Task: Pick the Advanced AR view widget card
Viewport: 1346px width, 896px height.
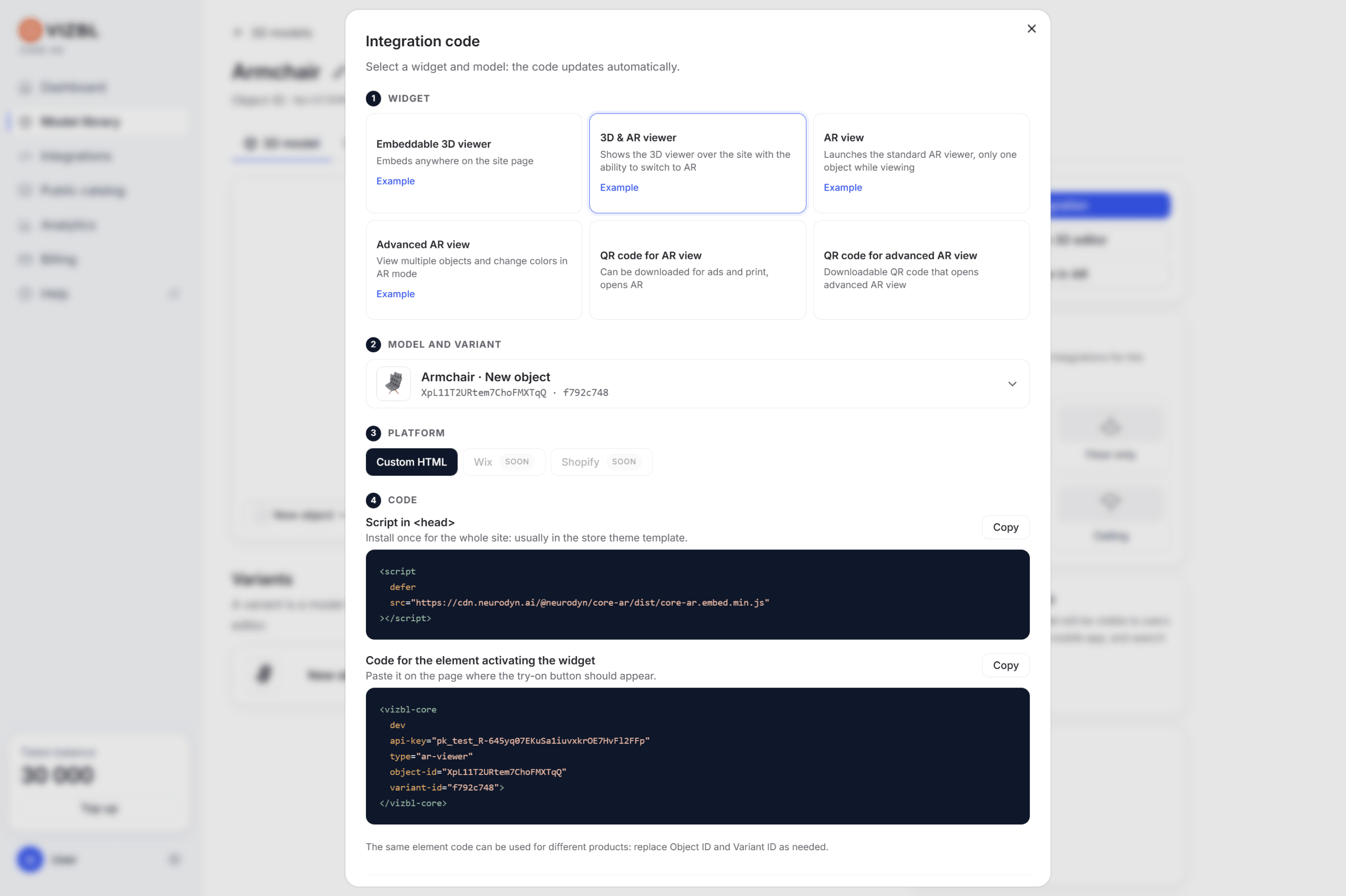Action: (x=473, y=270)
